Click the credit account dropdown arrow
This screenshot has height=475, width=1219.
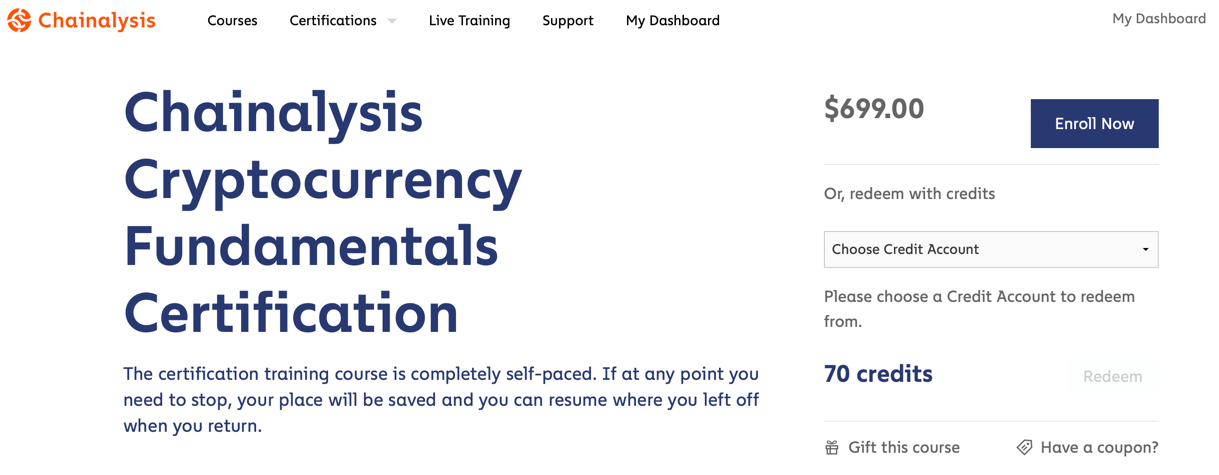pyautogui.click(x=1146, y=250)
